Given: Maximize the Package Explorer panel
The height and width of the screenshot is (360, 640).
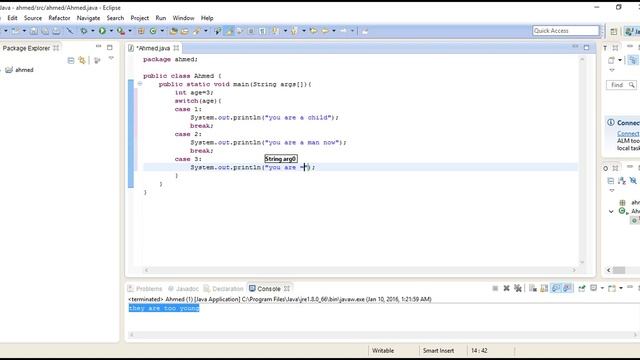Looking at the screenshot, I should click(x=109, y=47).
